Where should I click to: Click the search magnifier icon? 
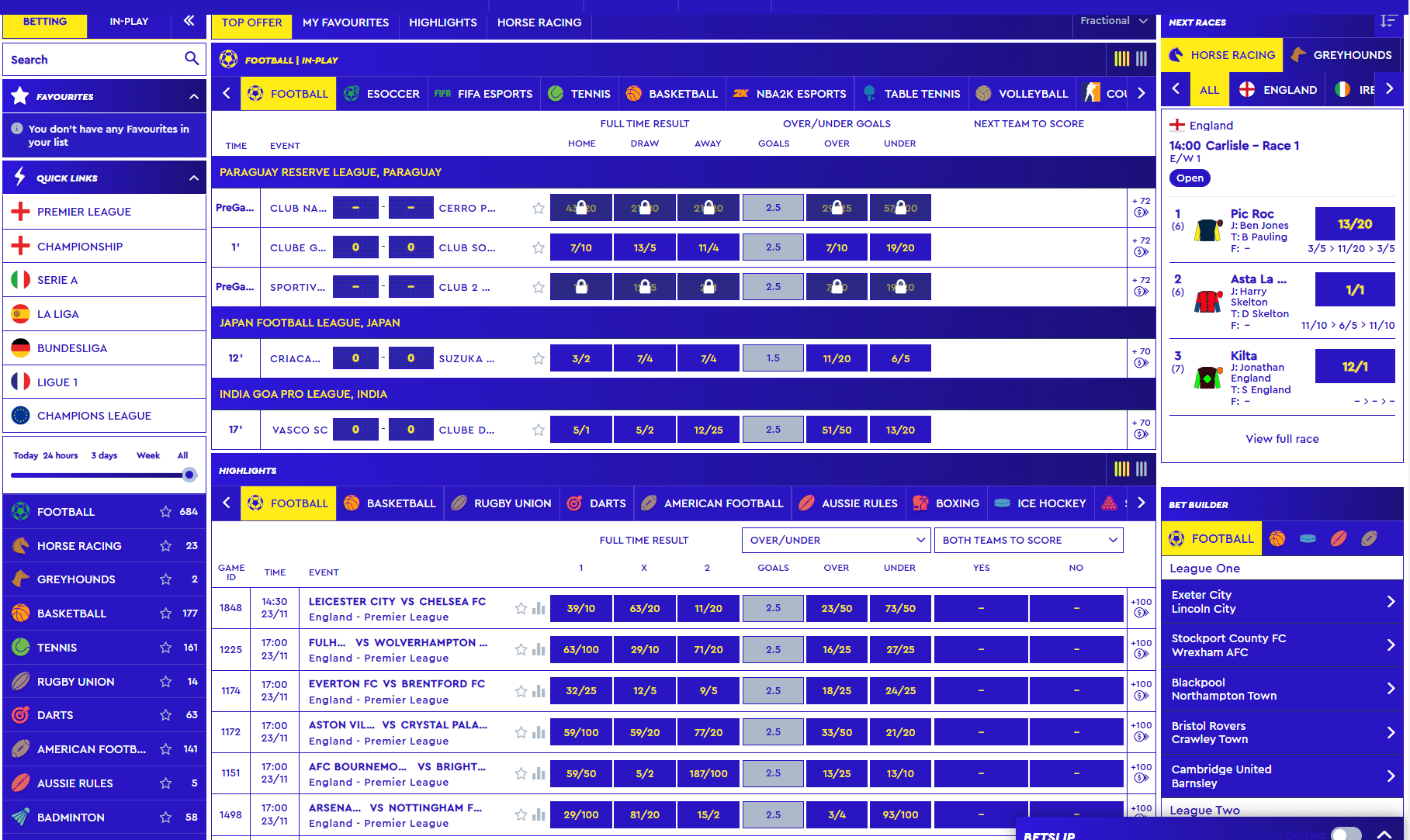click(x=192, y=59)
